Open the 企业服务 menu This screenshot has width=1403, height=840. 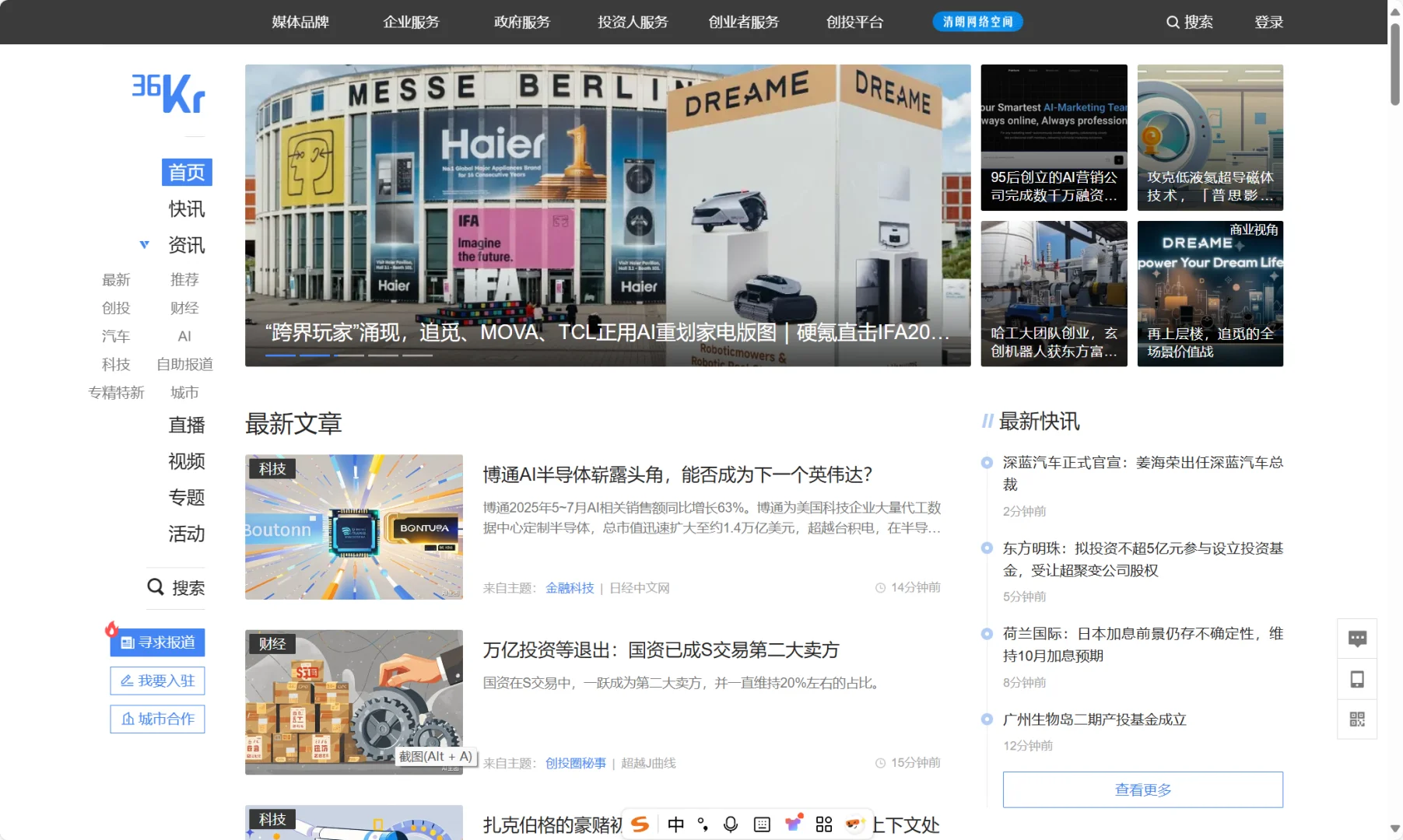coord(411,22)
